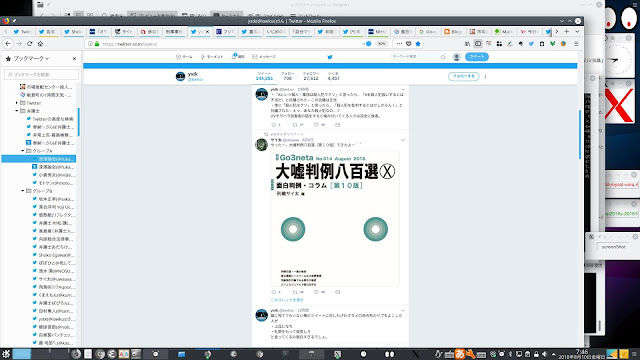Click the blue ツイート compose button
This screenshot has width=640, height=360.
(x=477, y=57)
